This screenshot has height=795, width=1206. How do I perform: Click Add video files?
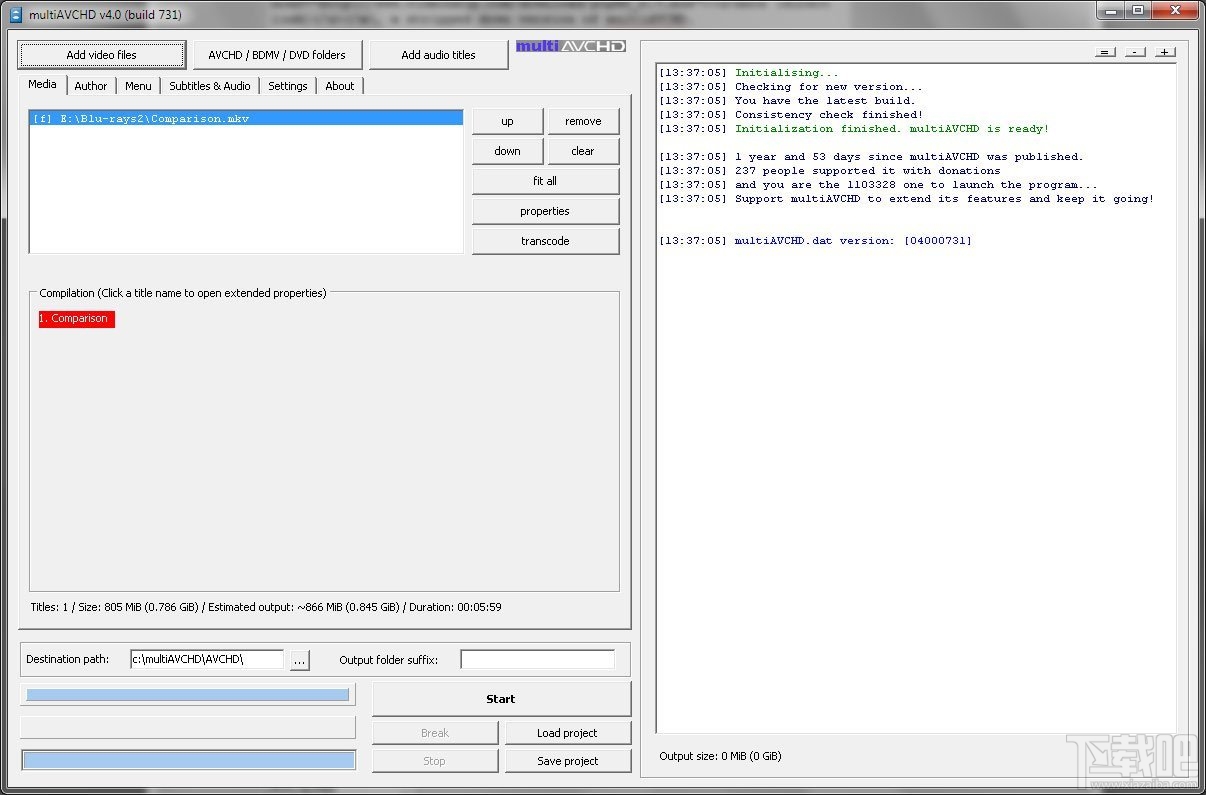[x=100, y=54]
